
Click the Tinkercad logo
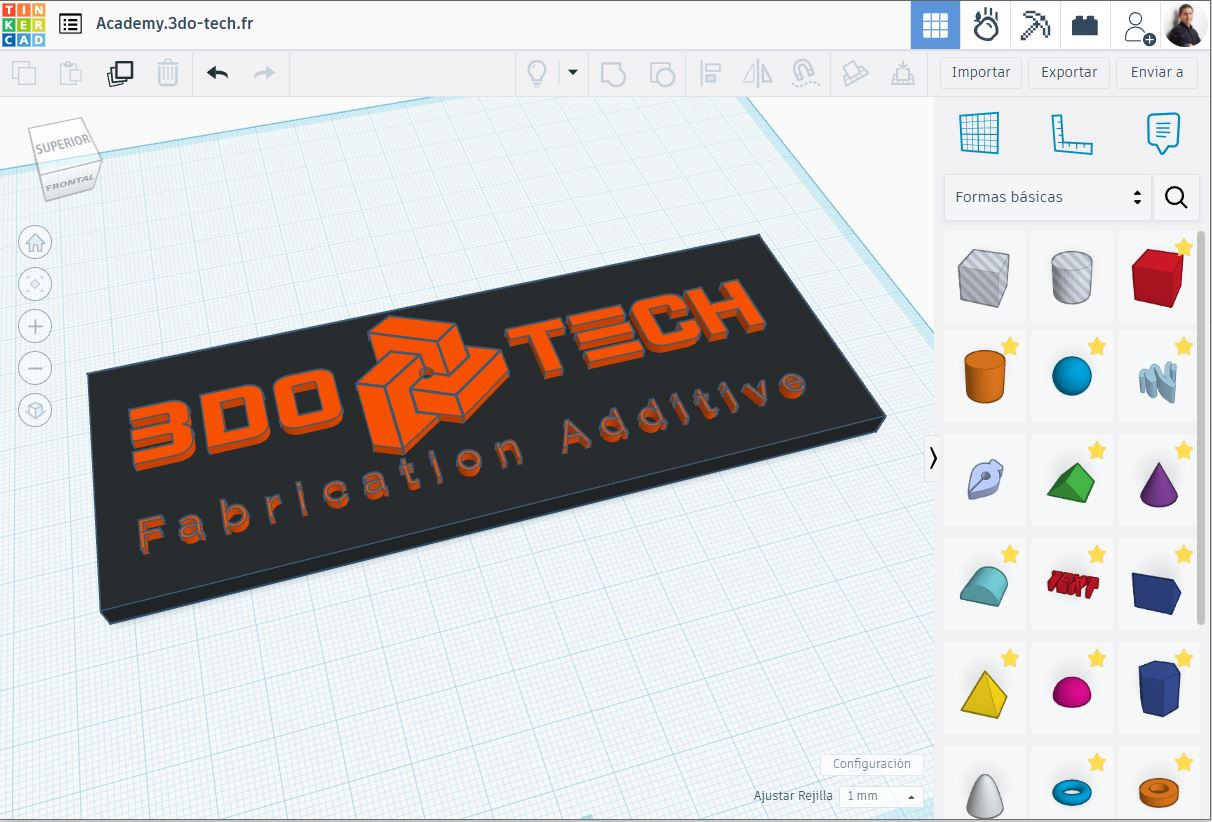point(23,24)
